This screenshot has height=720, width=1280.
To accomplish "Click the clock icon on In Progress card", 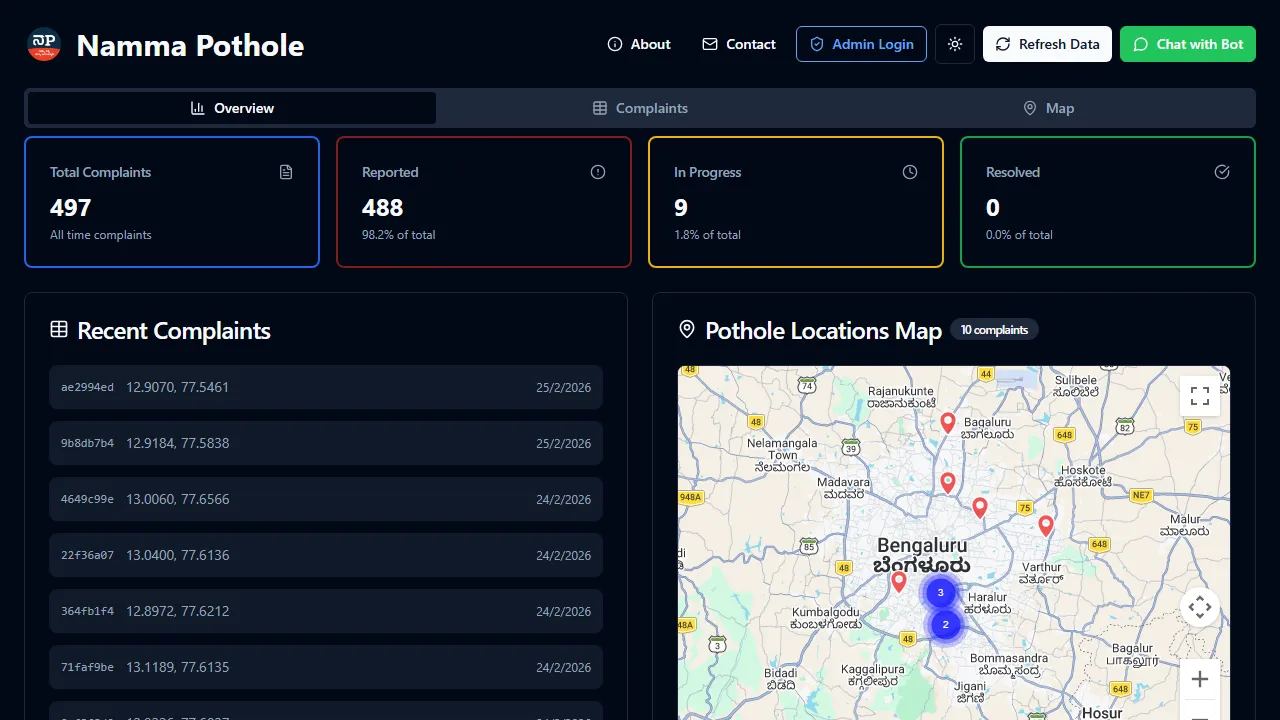I will click(x=910, y=171).
